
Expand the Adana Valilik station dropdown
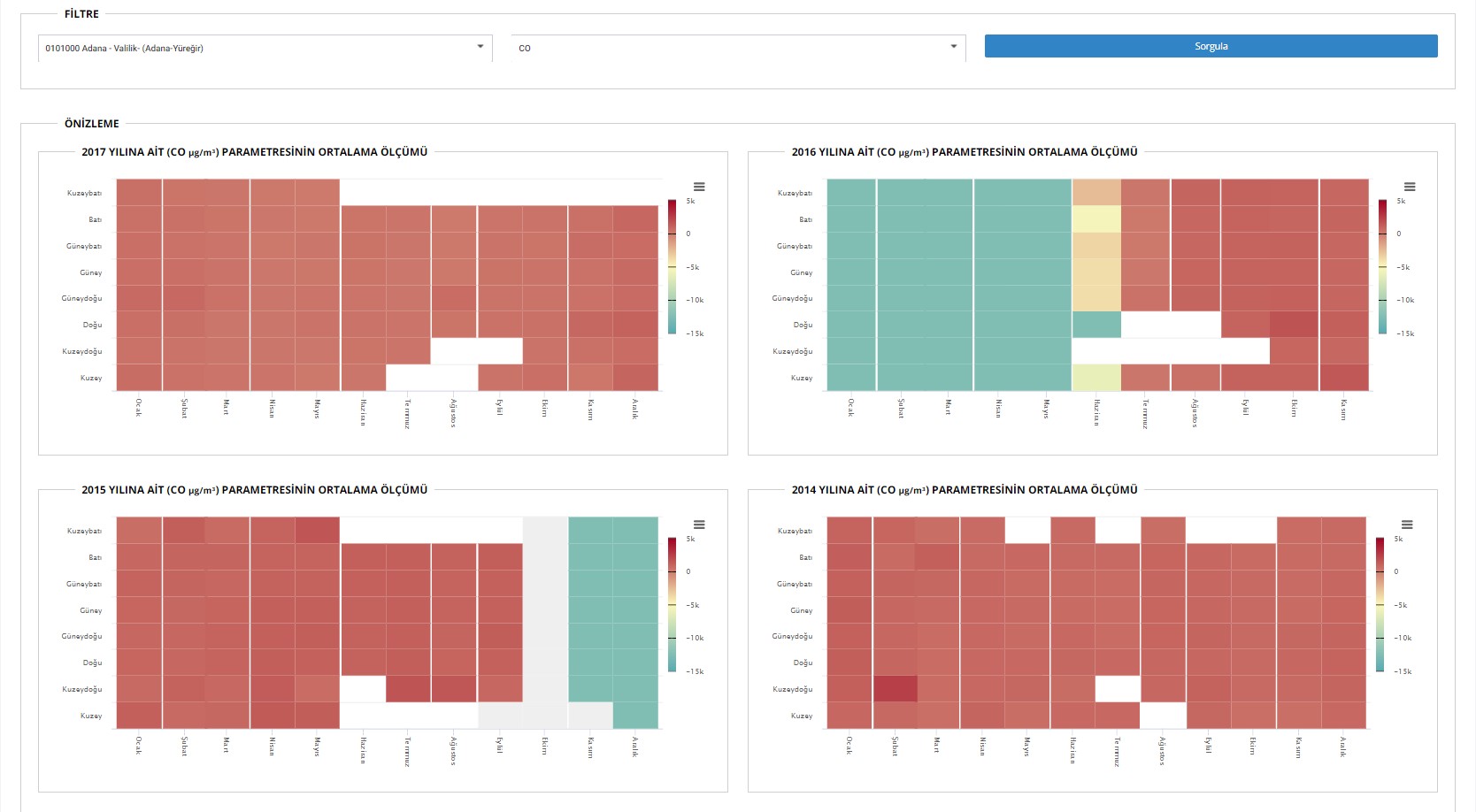(264, 48)
